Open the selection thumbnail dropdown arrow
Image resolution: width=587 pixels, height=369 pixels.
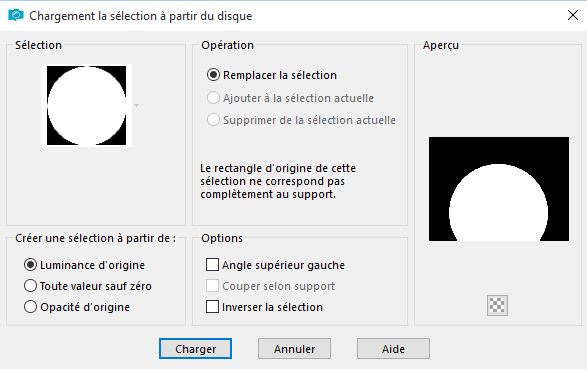[137, 106]
